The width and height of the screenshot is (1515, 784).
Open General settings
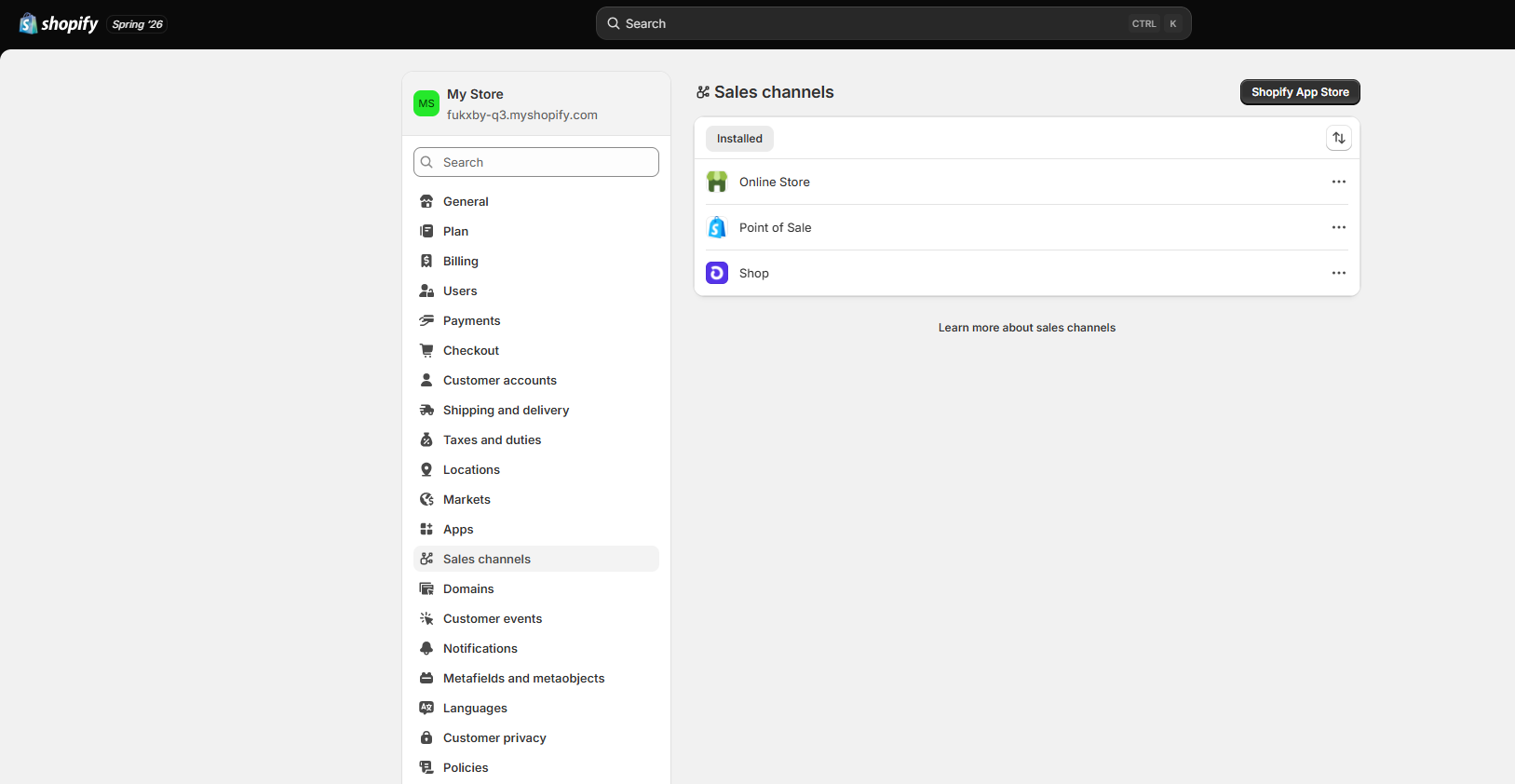pos(536,201)
